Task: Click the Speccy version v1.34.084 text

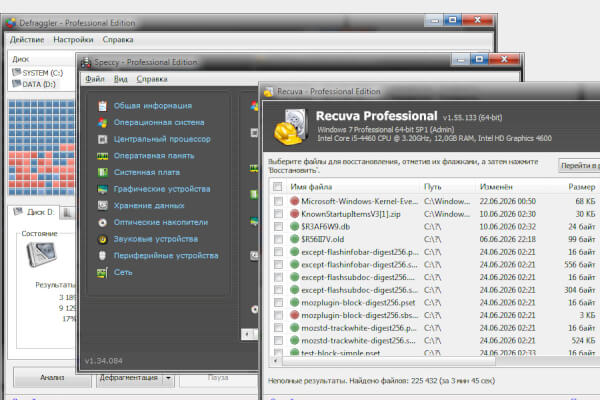Action: 104,361
